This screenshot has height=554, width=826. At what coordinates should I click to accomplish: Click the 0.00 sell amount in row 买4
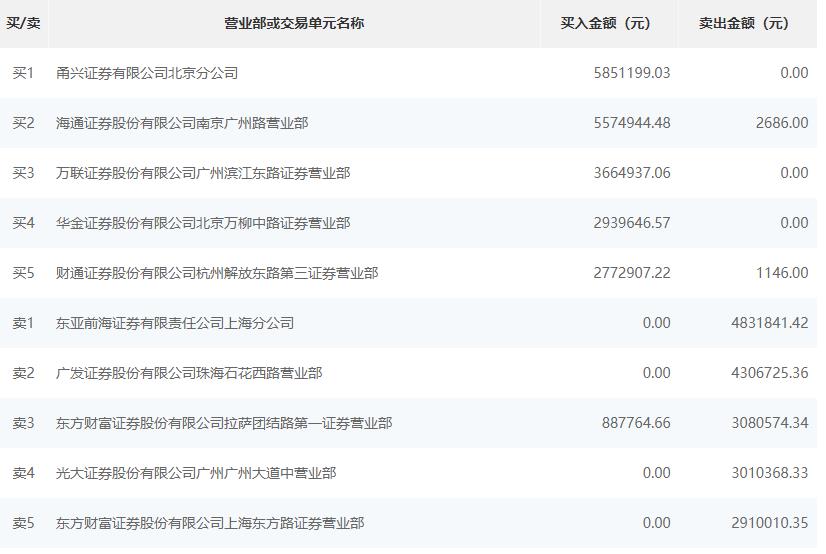click(x=794, y=223)
